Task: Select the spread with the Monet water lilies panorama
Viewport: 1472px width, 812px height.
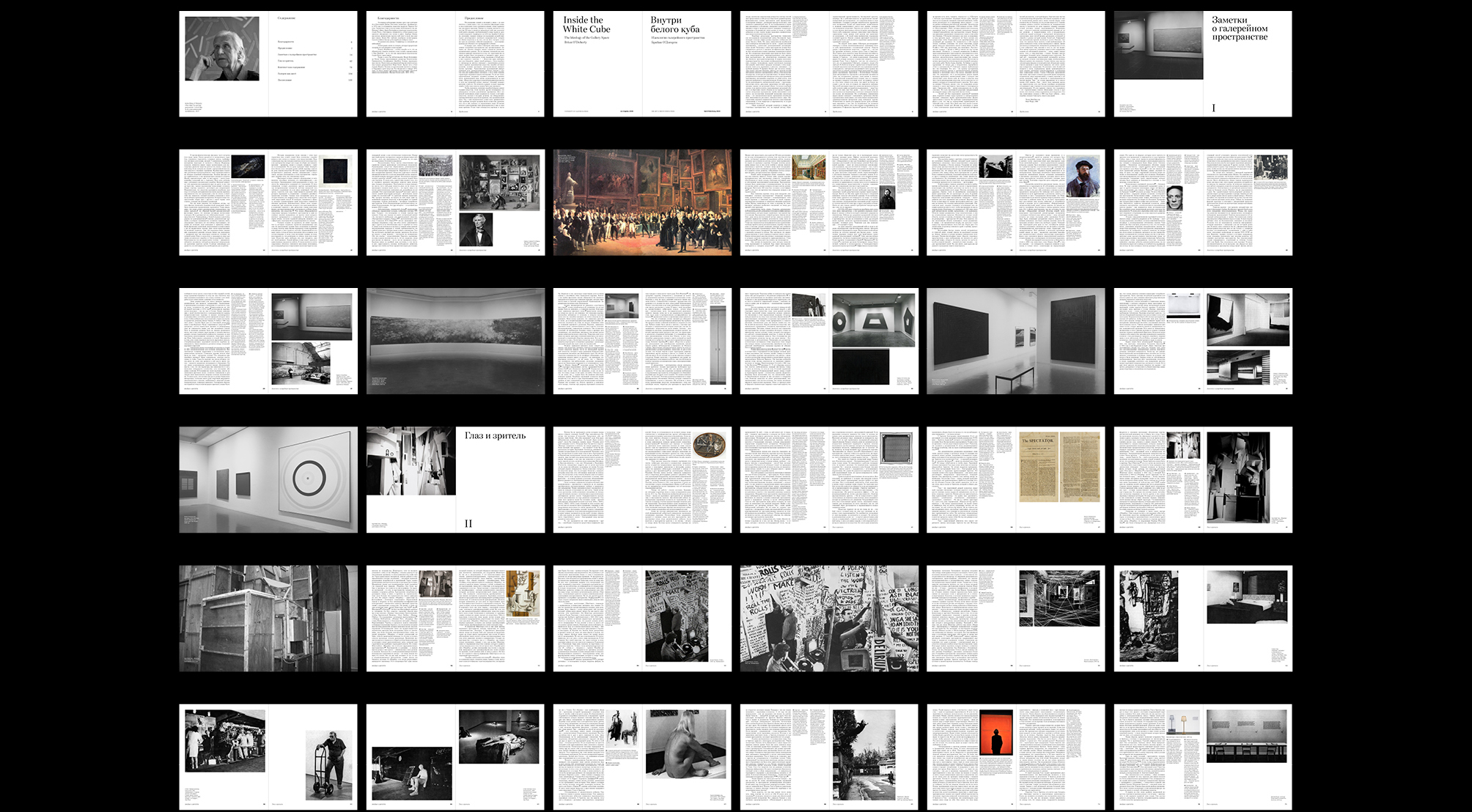Action: point(455,341)
